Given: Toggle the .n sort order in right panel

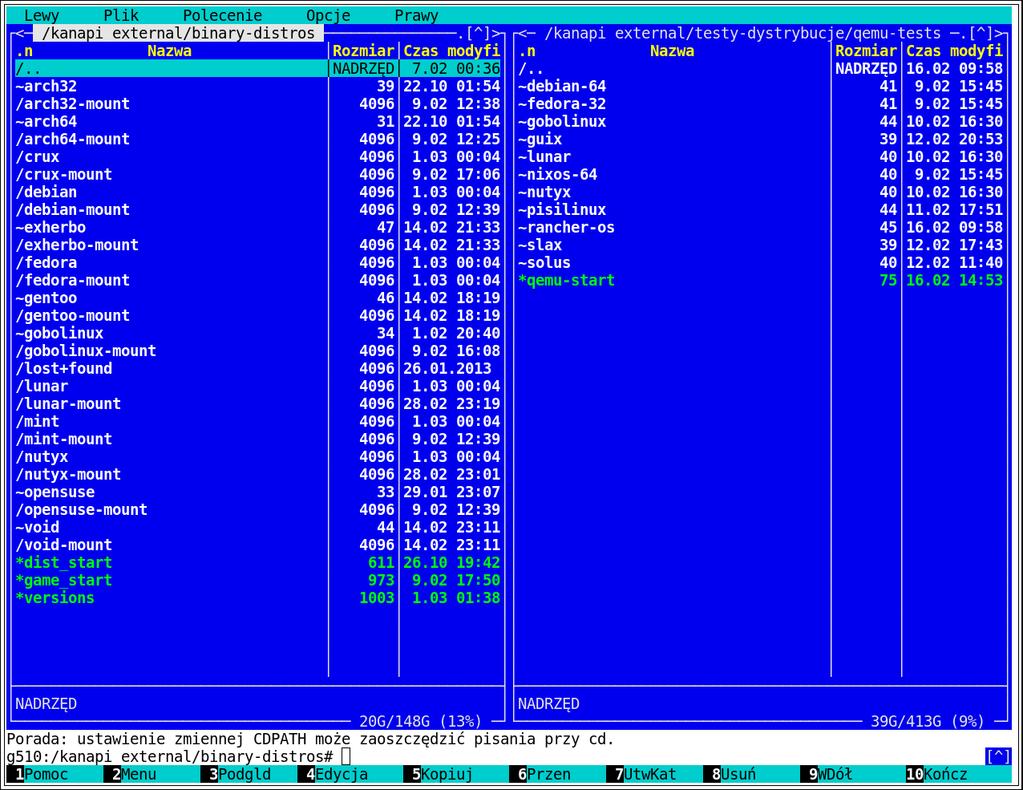Looking at the screenshot, I should coord(527,51).
